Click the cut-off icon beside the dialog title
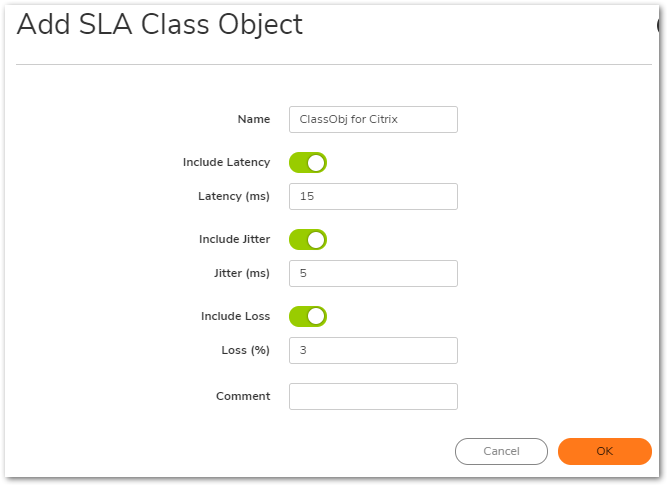668x486 pixels. 661,25
